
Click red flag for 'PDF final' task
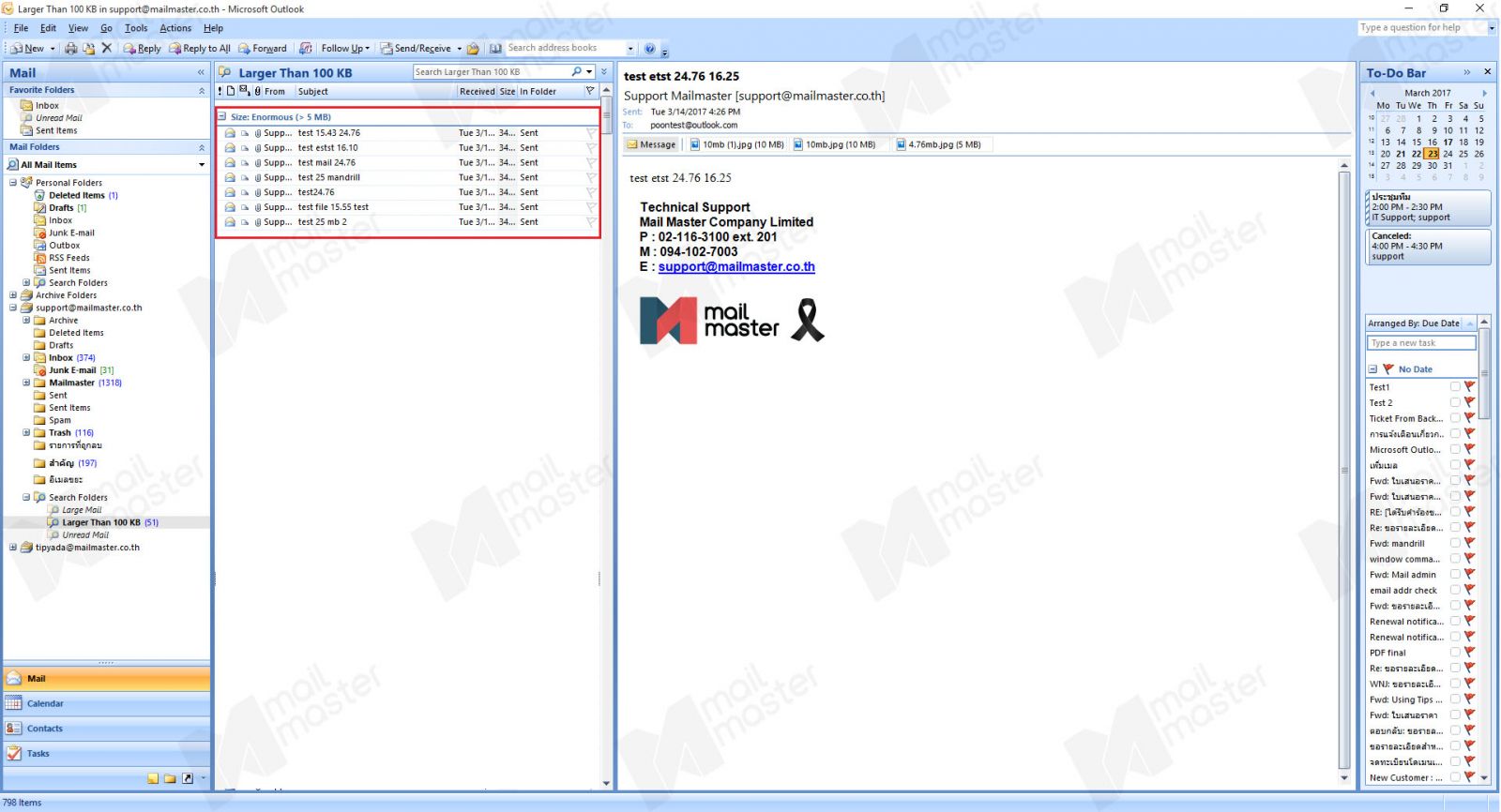pyautogui.click(x=1469, y=653)
